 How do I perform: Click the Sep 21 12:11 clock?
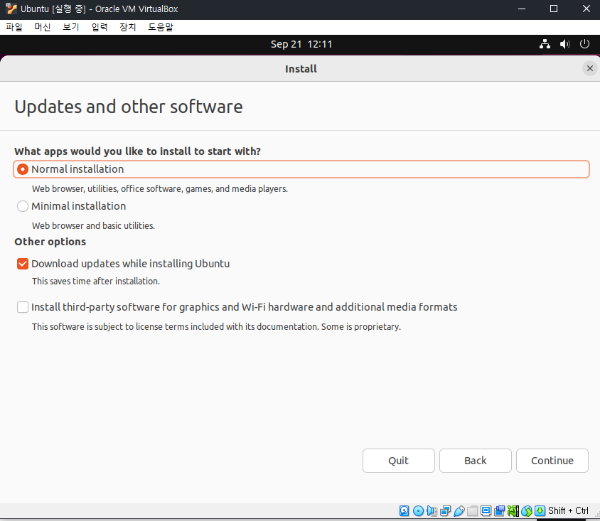[301, 44]
